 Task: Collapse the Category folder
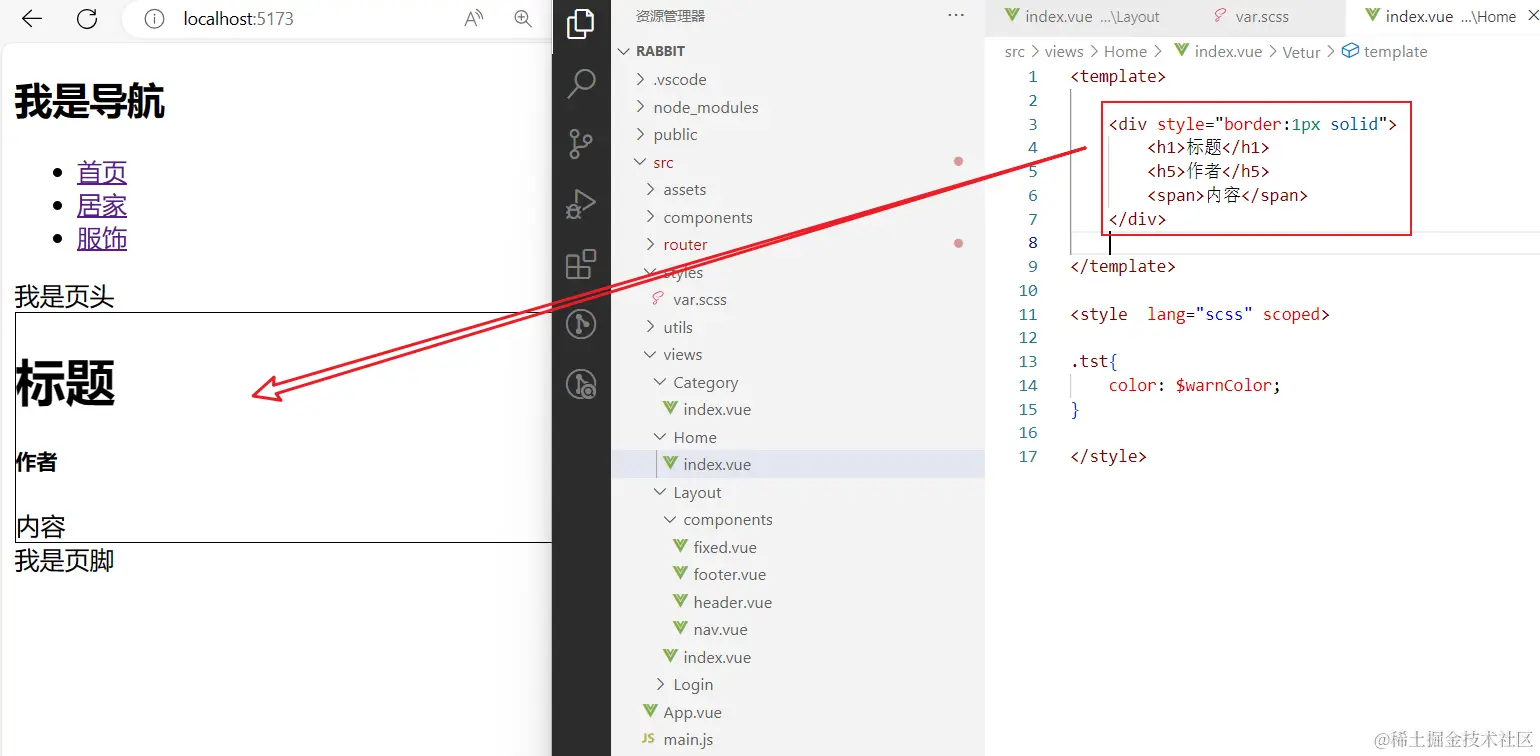(x=661, y=382)
